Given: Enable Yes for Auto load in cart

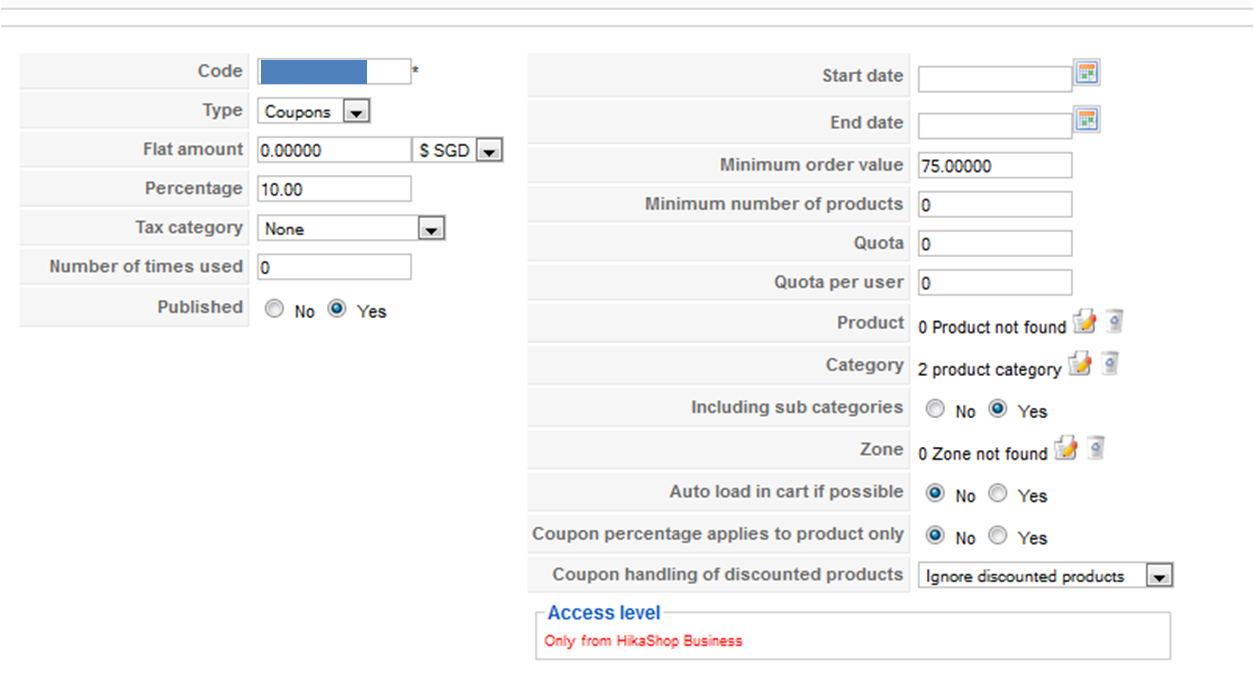Looking at the screenshot, I should pyautogui.click(x=997, y=493).
